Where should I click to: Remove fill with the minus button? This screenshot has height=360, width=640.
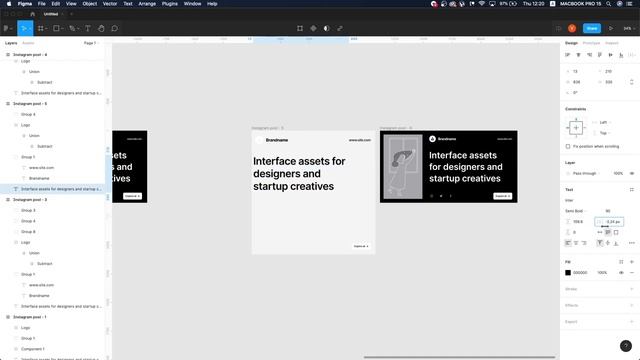(x=631, y=273)
